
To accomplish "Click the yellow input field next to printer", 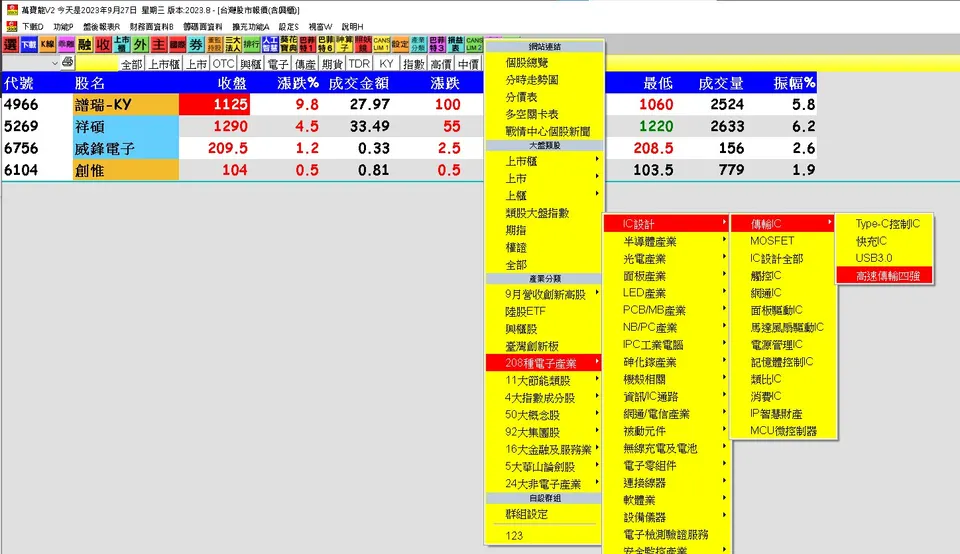I will pyautogui.click(x=97, y=64).
